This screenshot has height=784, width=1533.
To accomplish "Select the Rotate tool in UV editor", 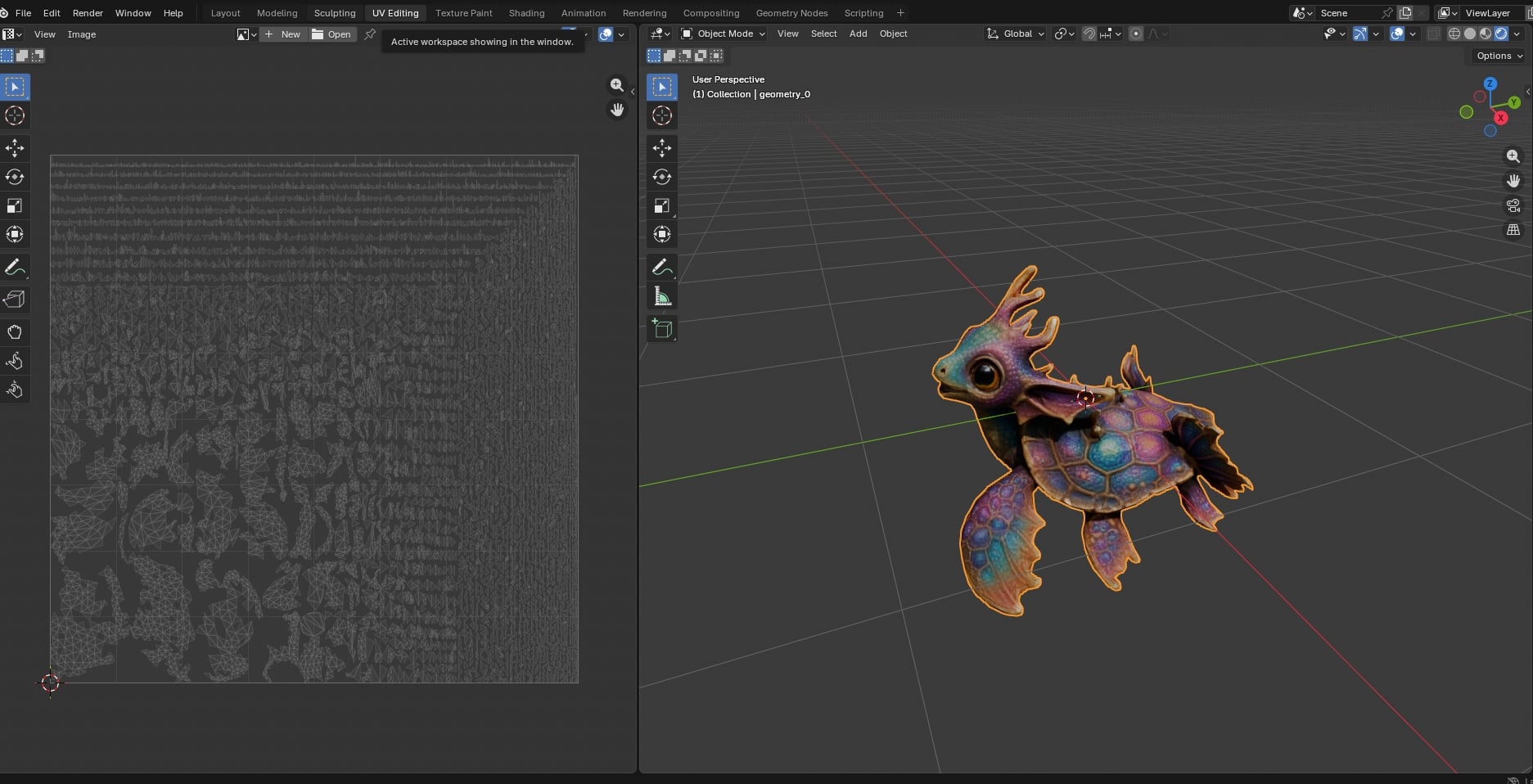I will (15, 177).
